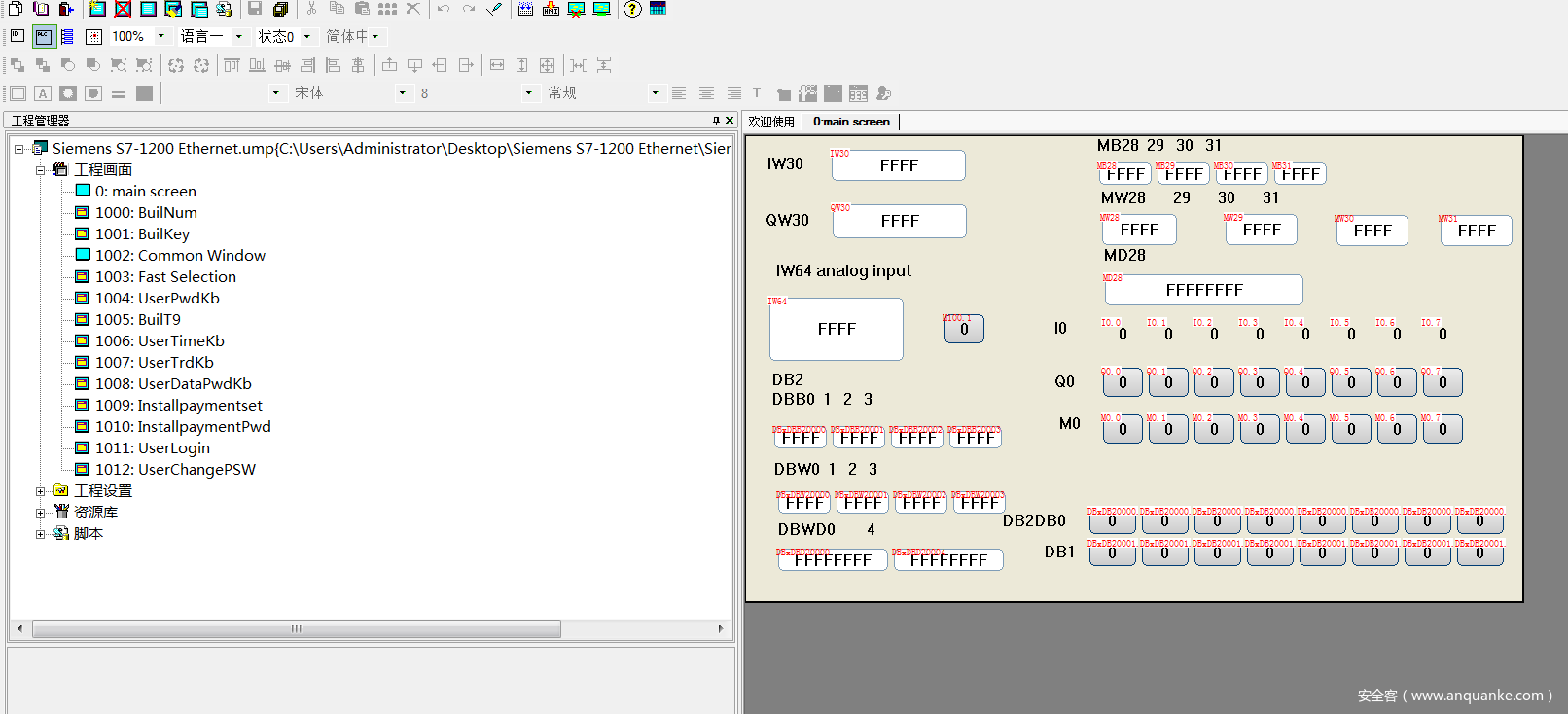The image size is (1568, 714).
Task: Open the 100% zoom dropdown
Action: pos(161,37)
